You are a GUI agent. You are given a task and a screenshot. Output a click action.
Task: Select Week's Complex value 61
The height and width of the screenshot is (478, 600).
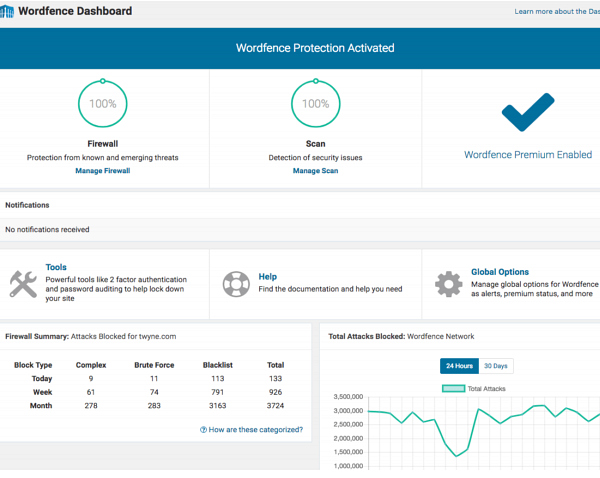(x=91, y=392)
